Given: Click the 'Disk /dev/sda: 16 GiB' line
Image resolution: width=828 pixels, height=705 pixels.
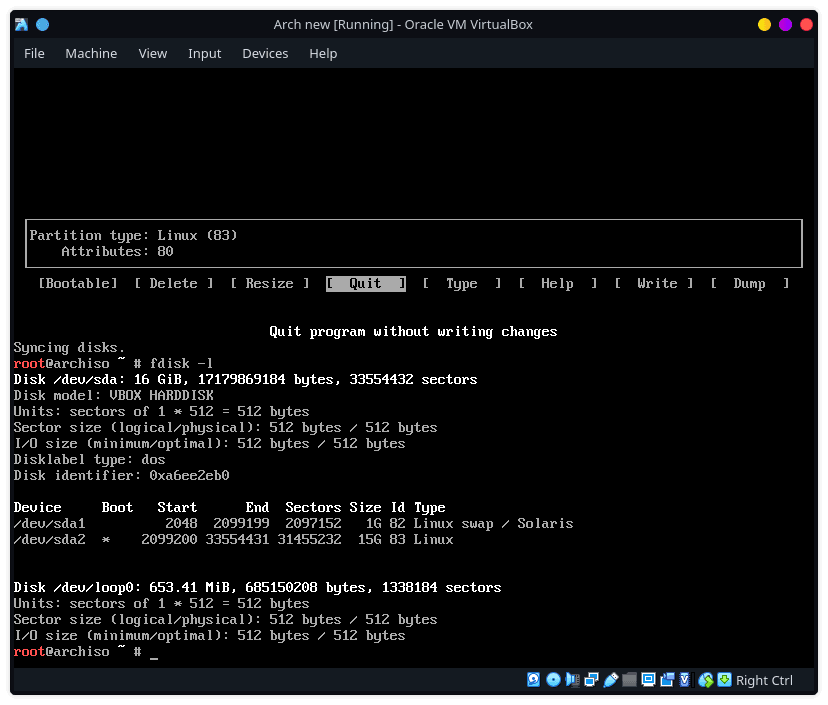Looking at the screenshot, I should click(246, 379).
